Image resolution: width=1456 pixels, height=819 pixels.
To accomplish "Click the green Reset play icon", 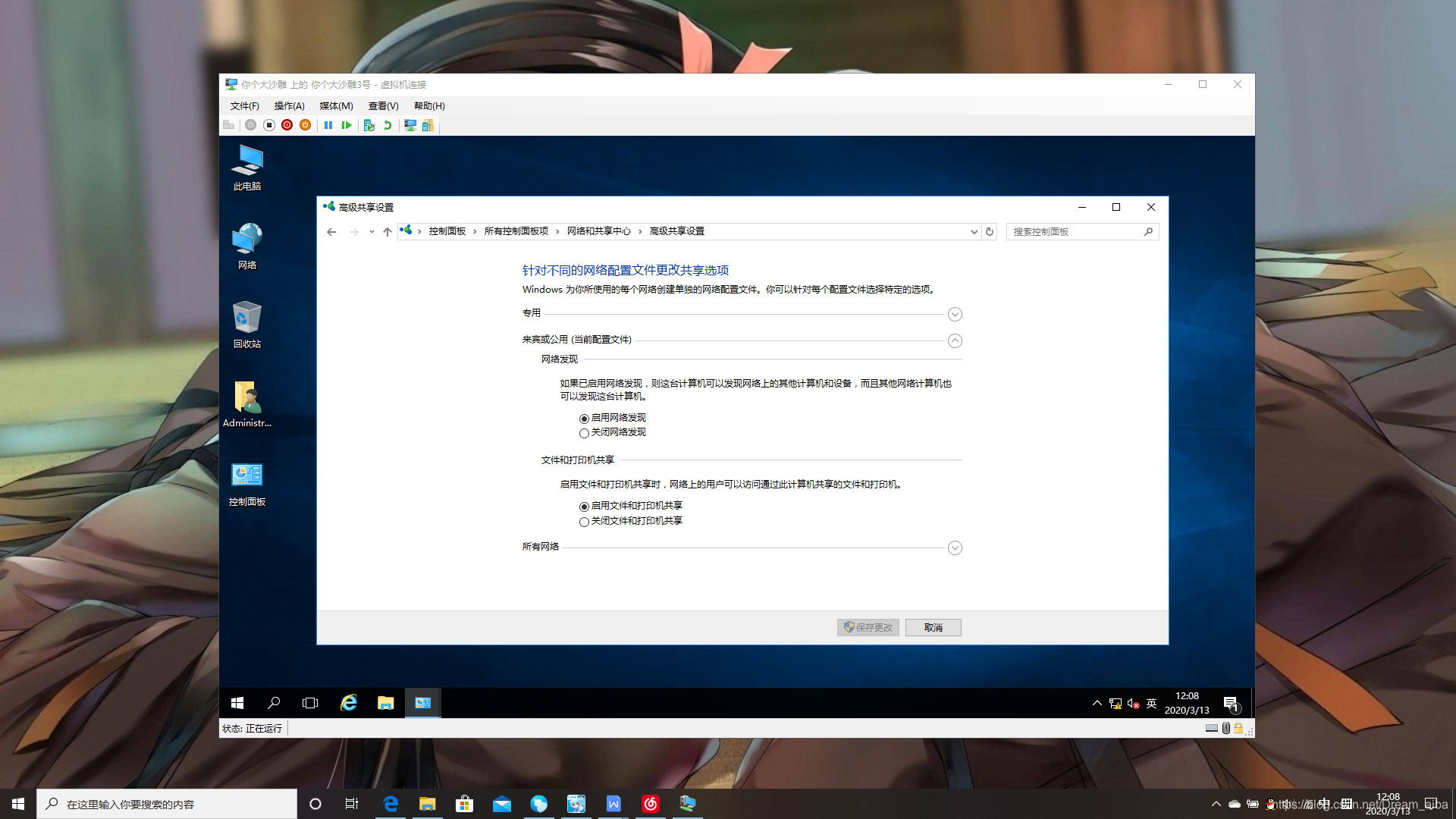I will pyautogui.click(x=347, y=125).
